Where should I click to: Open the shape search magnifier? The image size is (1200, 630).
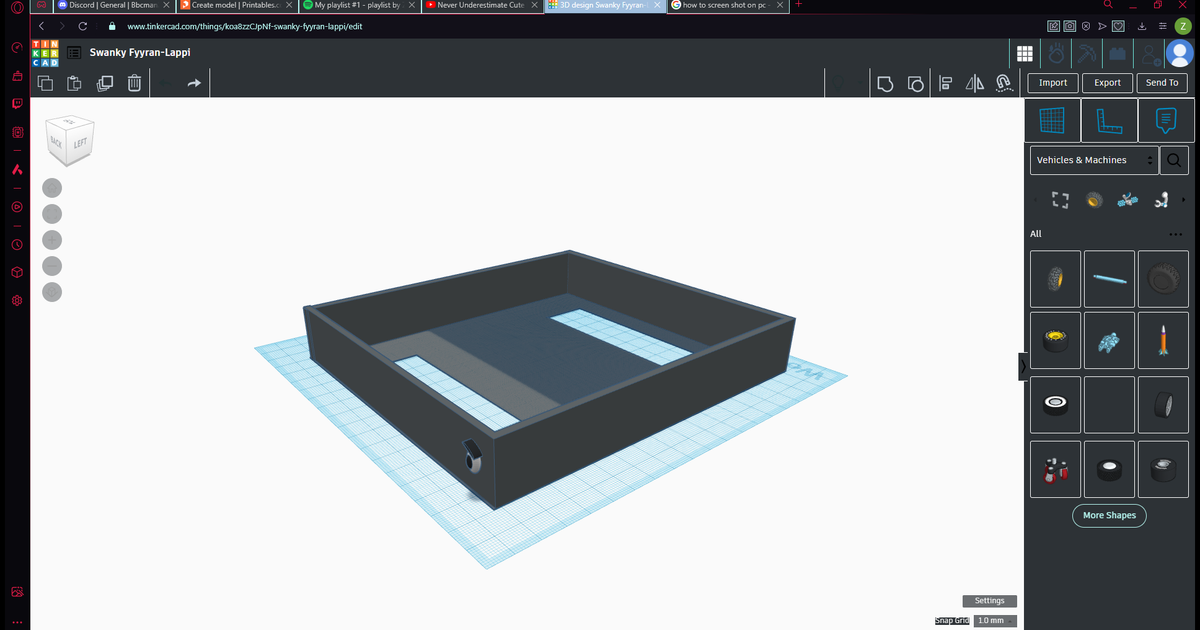(x=1172, y=160)
